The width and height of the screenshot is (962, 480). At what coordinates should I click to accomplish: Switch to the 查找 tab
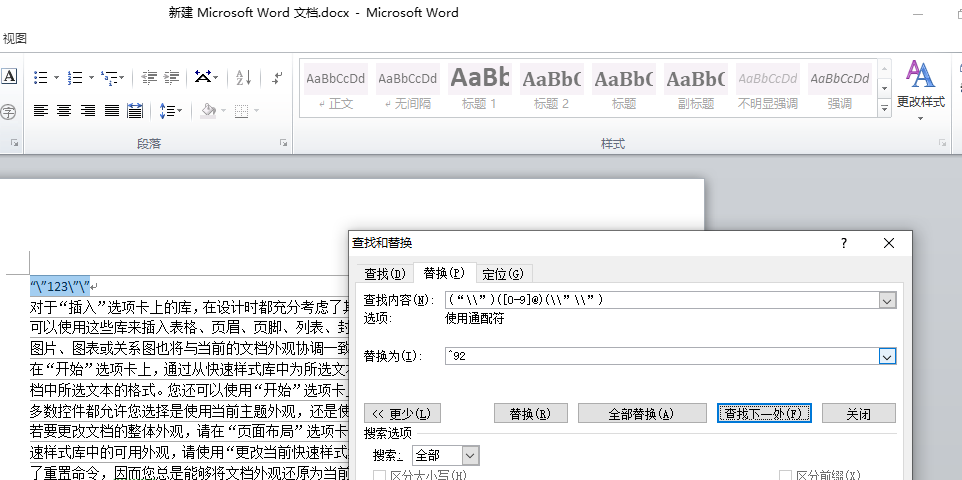coord(385,274)
